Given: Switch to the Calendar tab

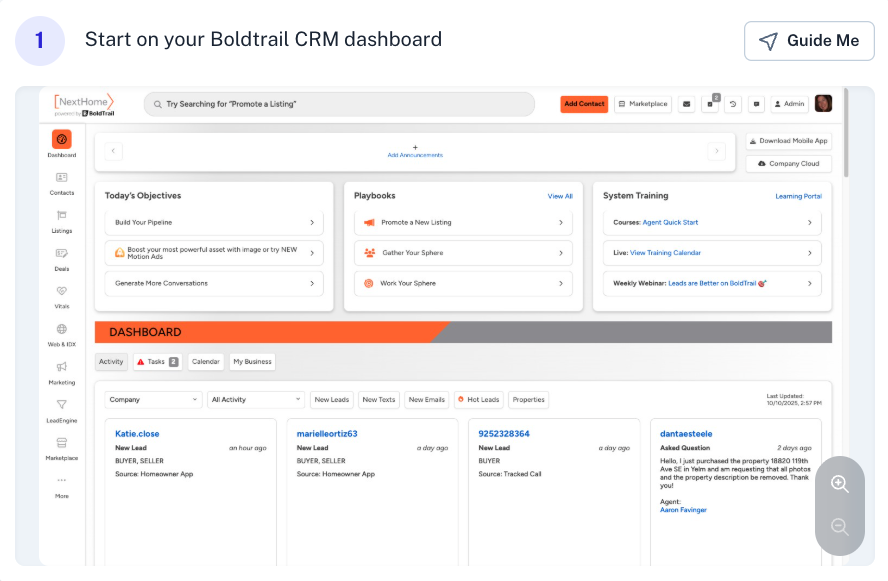Looking at the screenshot, I should pos(206,362).
